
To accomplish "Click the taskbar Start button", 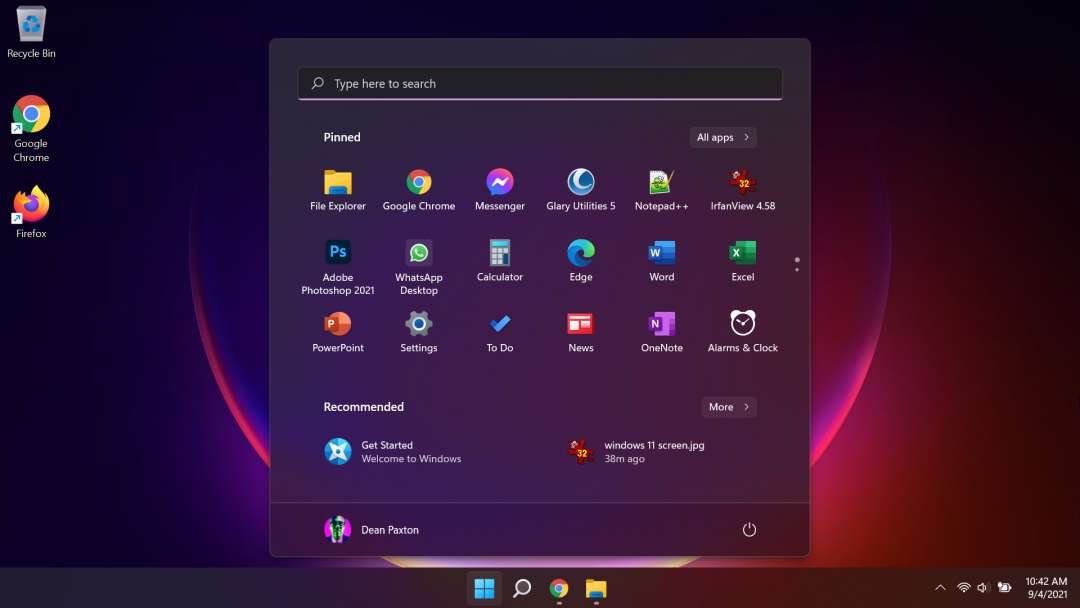I will tap(484, 588).
